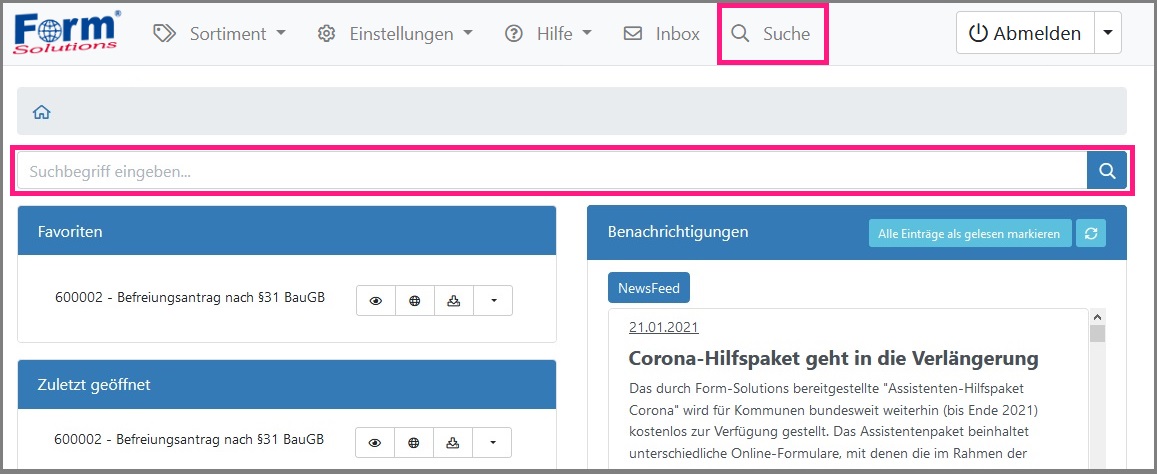Click download icon in Favoriten row

[454, 300]
